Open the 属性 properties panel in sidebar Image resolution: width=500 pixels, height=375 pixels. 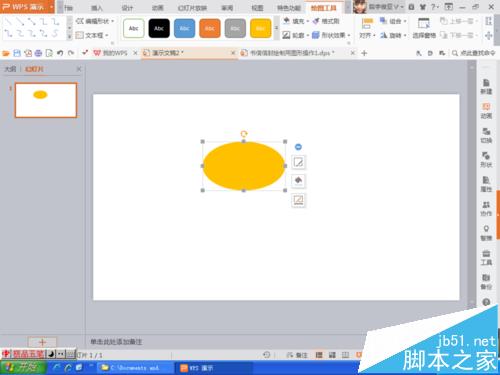(x=486, y=184)
